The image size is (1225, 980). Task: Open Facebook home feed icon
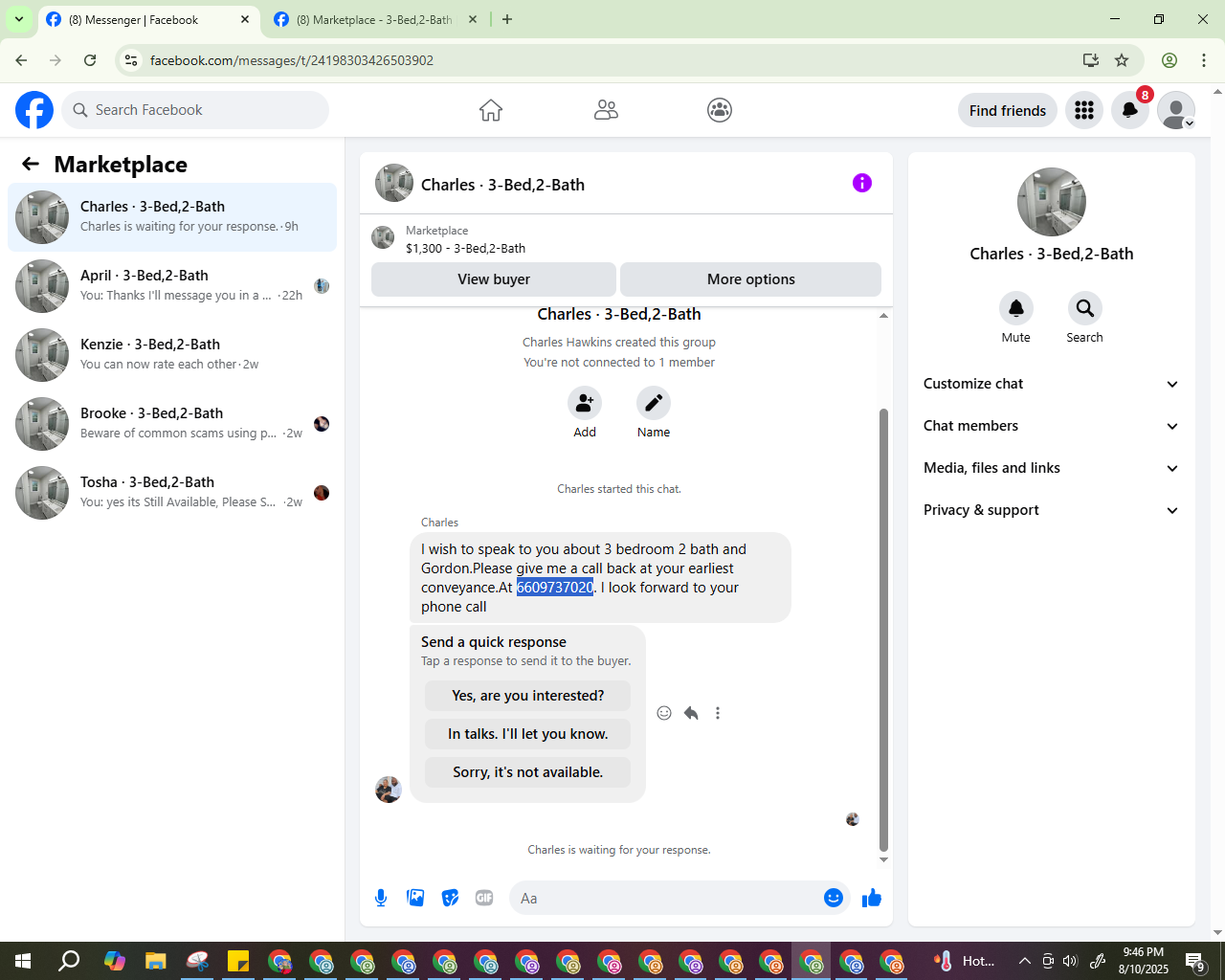[491, 110]
